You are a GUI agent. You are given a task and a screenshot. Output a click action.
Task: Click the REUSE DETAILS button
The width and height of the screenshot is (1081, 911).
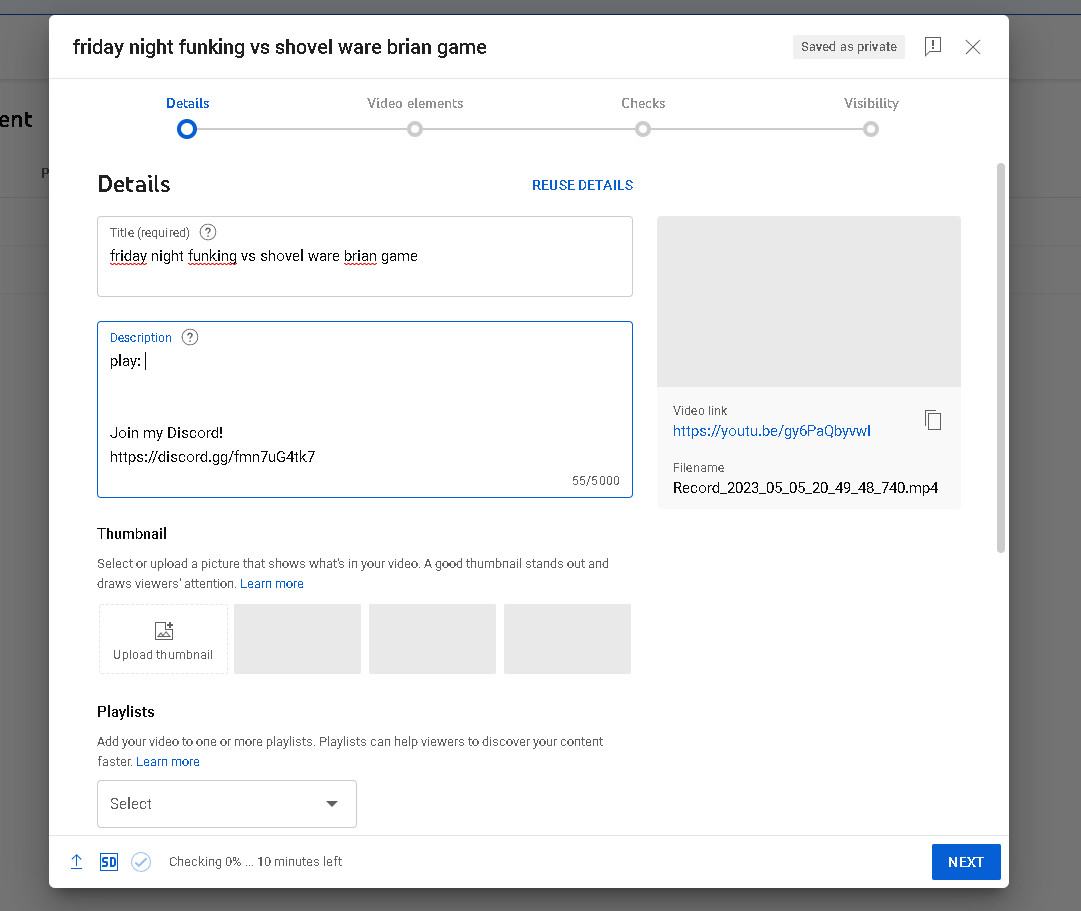(x=583, y=185)
